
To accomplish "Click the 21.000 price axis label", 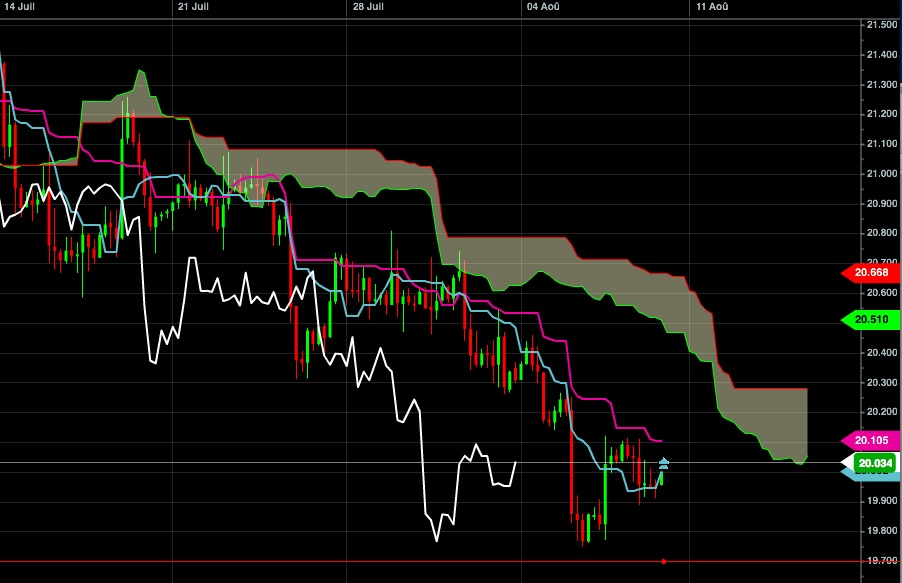I will pos(881,173).
